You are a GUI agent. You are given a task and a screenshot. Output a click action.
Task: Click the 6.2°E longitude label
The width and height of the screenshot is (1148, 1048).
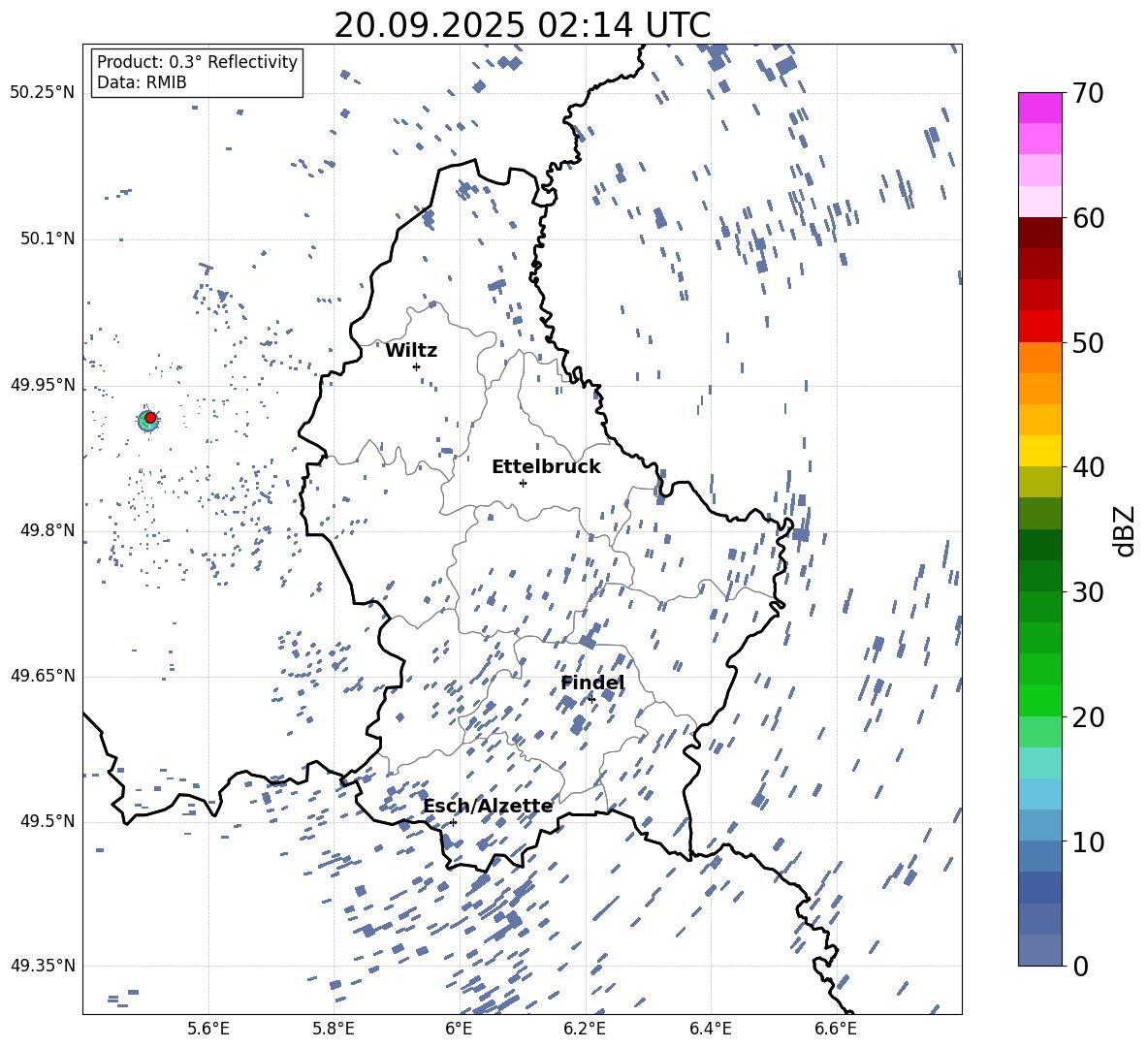coord(585,1030)
